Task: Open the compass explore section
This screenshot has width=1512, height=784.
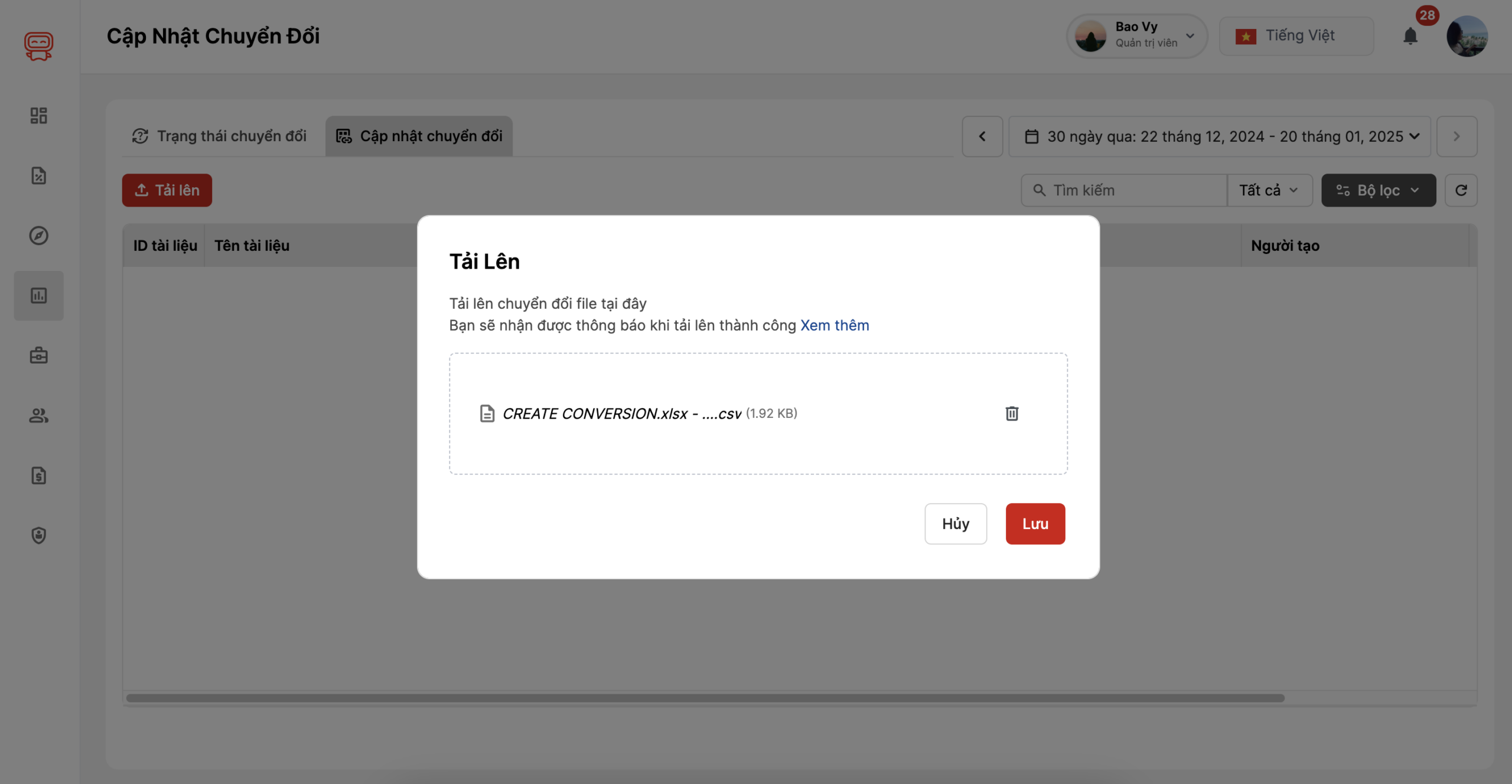Action: click(38, 236)
